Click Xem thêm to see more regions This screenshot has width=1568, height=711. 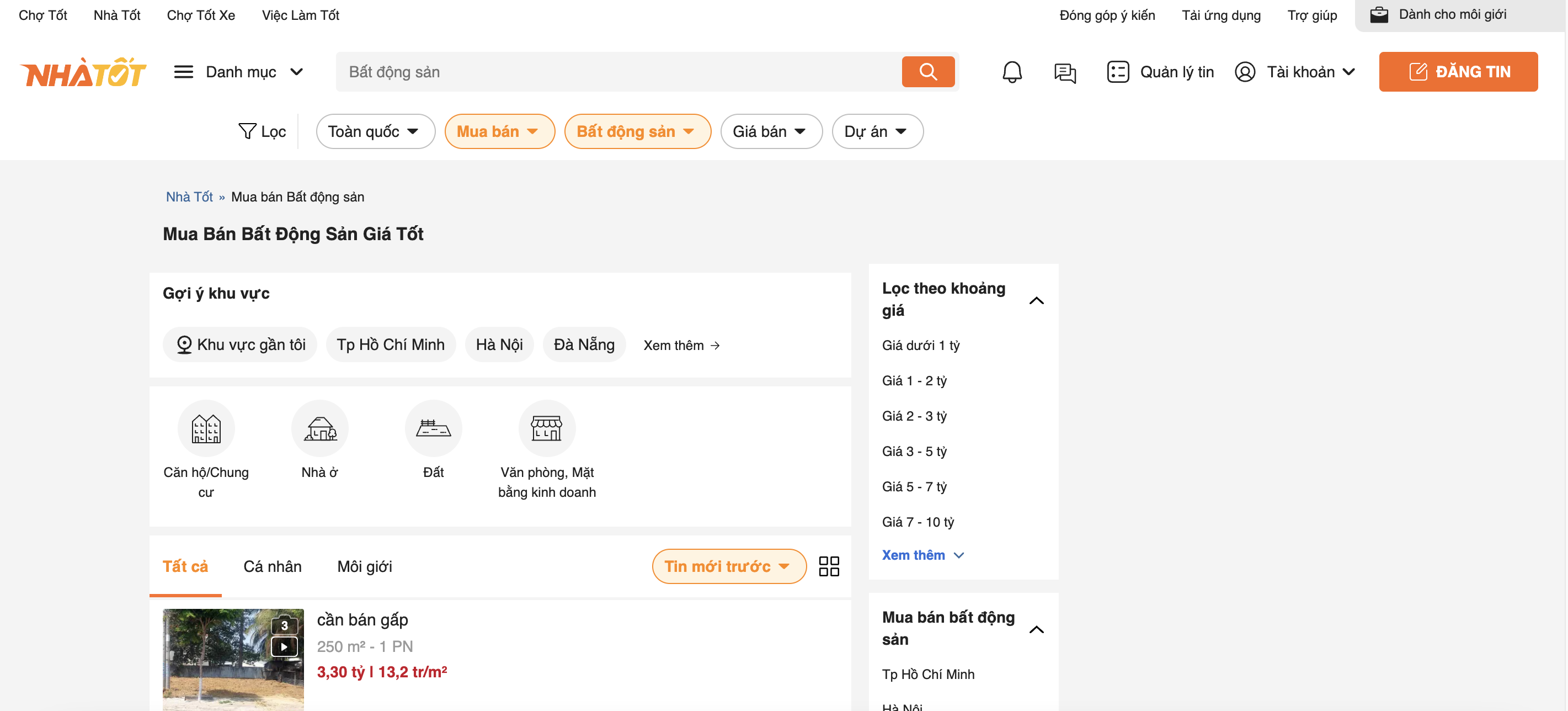681,345
